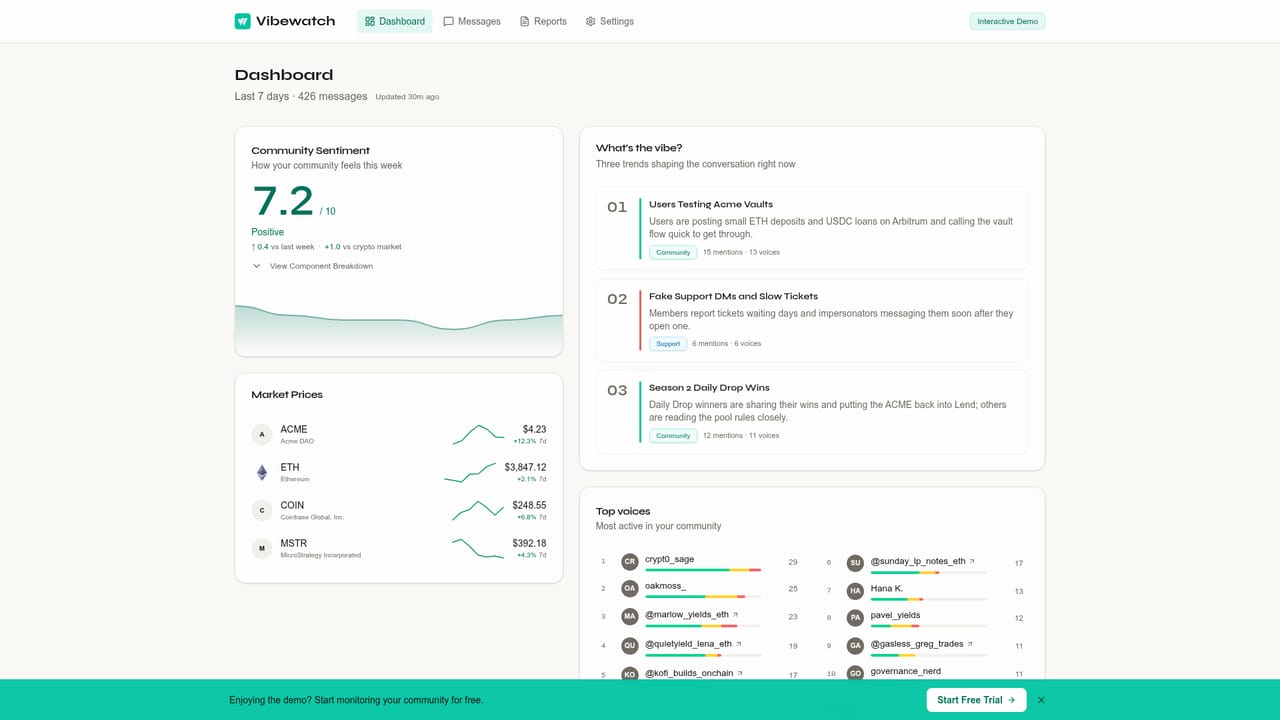Switch to the Messages tab
The image size is (1280, 720).
pyautogui.click(x=472, y=21)
